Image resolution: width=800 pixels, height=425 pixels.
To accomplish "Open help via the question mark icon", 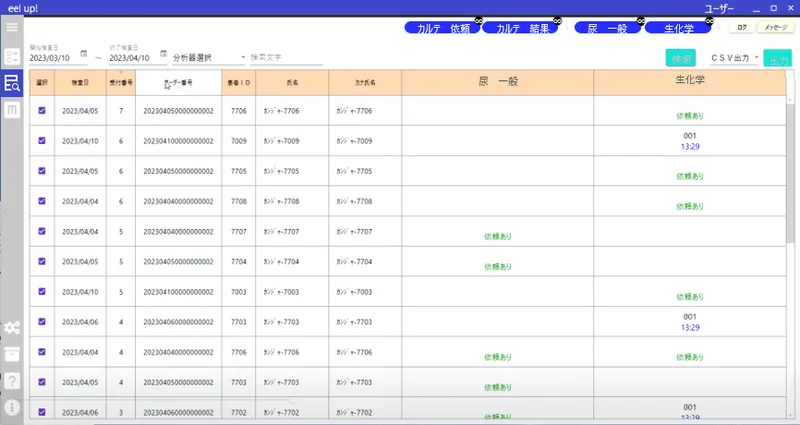I will point(13,381).
